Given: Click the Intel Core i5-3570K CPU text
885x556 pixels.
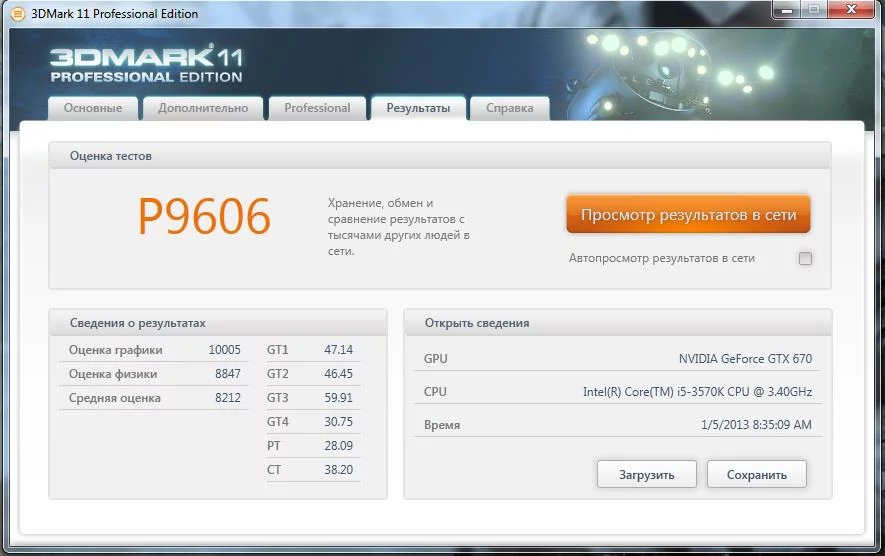Looking at the screenshot, I should 698,392.
